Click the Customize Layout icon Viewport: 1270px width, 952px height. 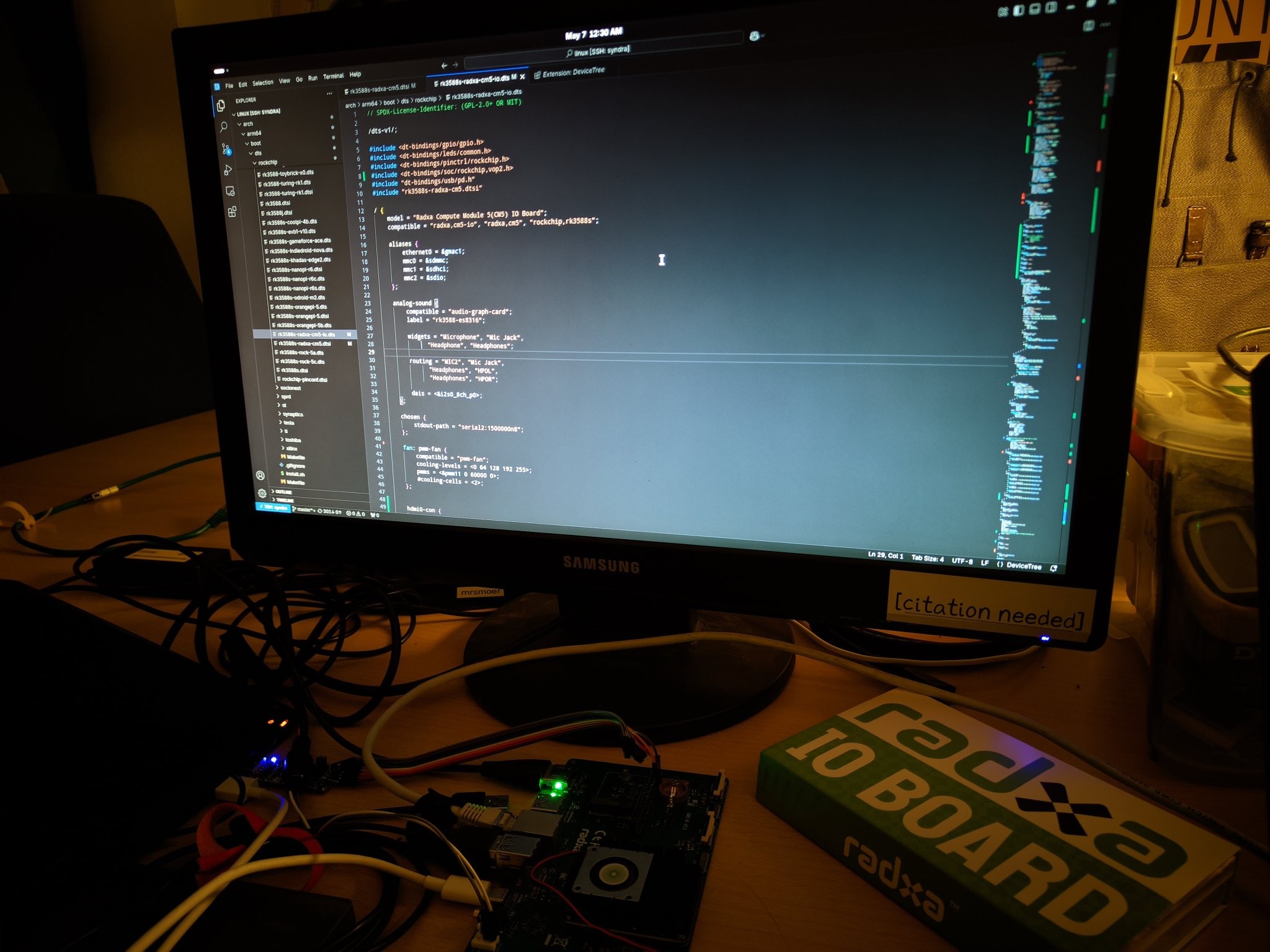[x=1003, y=12]
